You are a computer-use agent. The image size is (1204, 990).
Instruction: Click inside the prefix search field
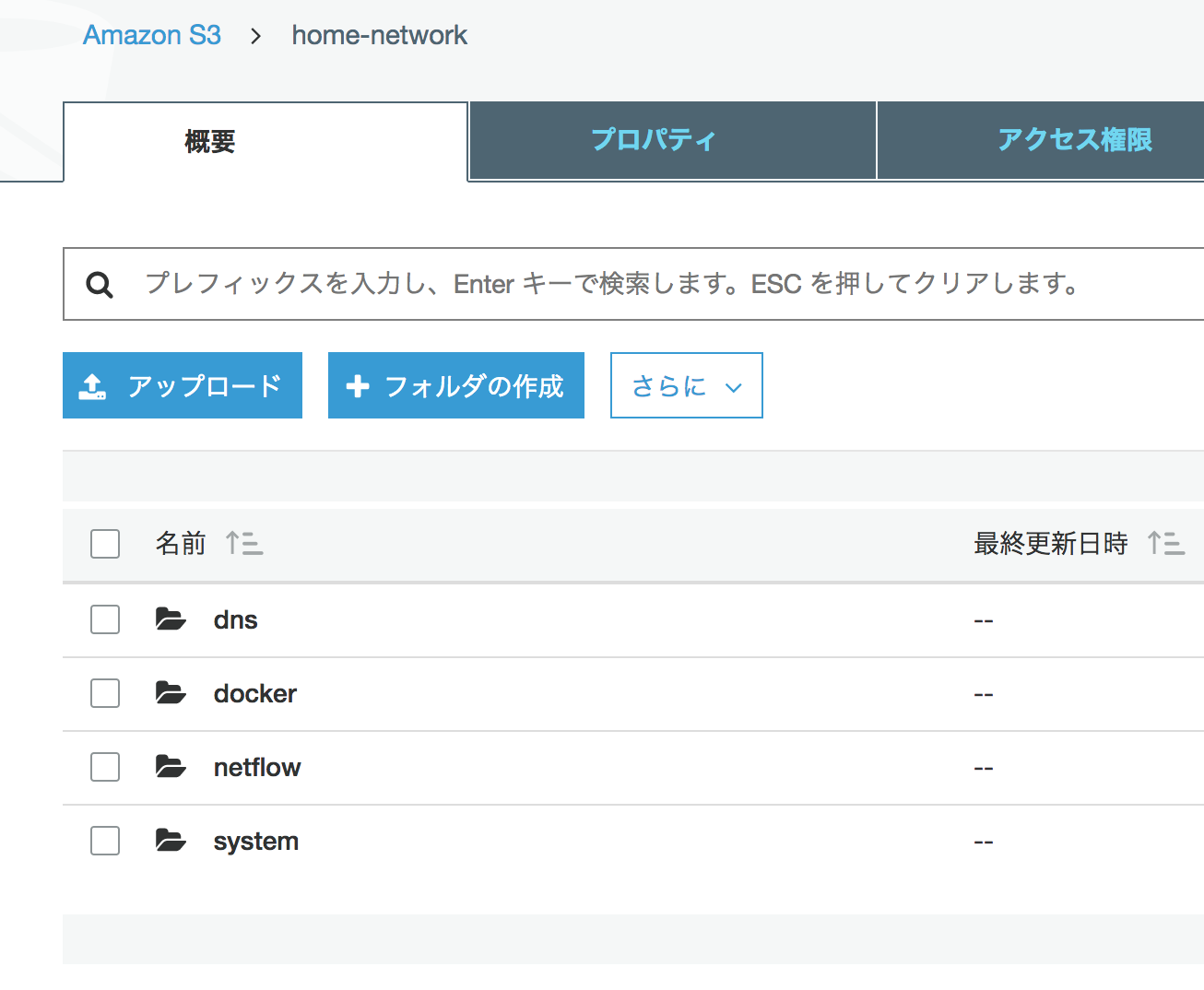coord(461,284)
